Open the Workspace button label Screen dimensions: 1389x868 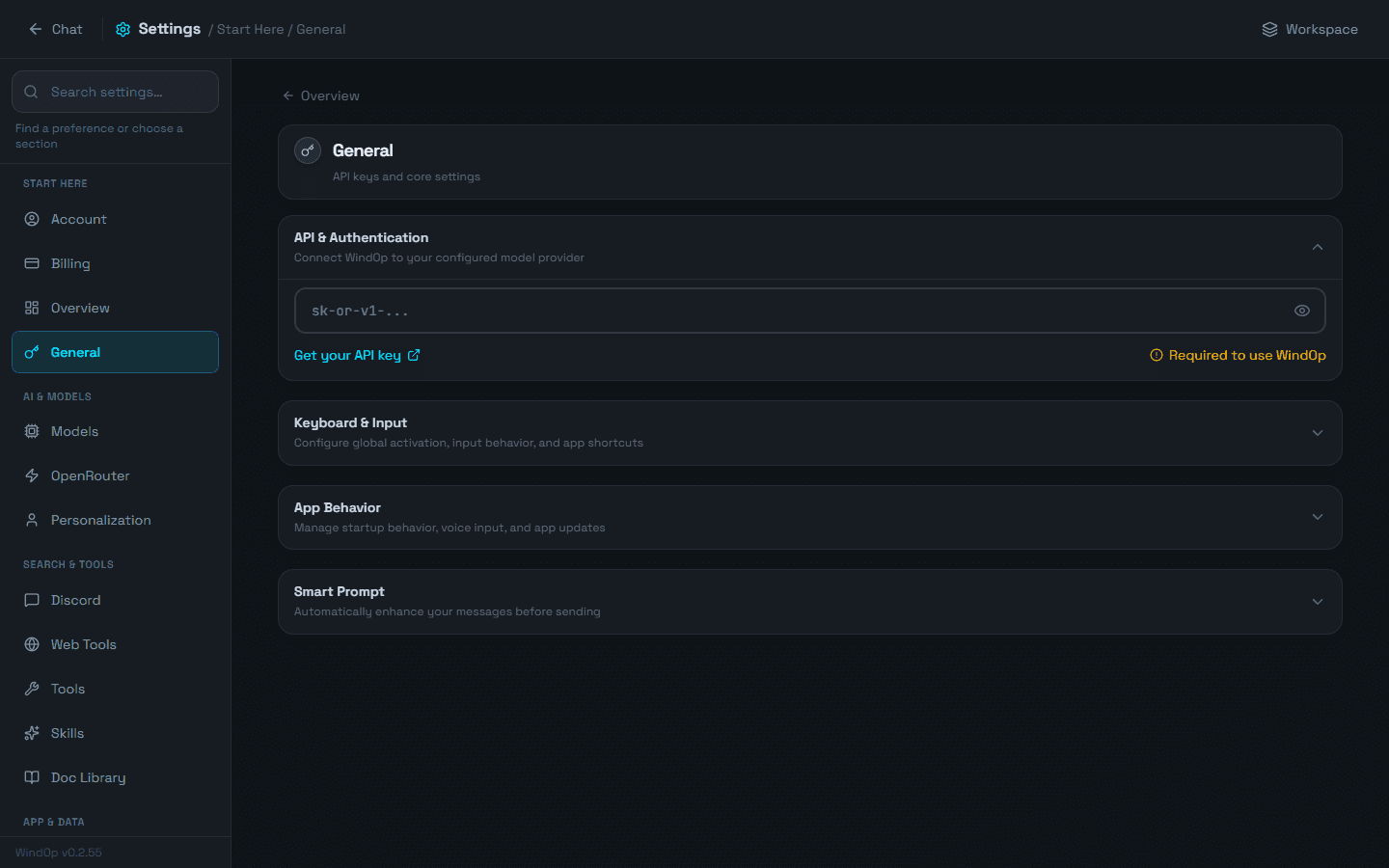tap(1321, 29)
